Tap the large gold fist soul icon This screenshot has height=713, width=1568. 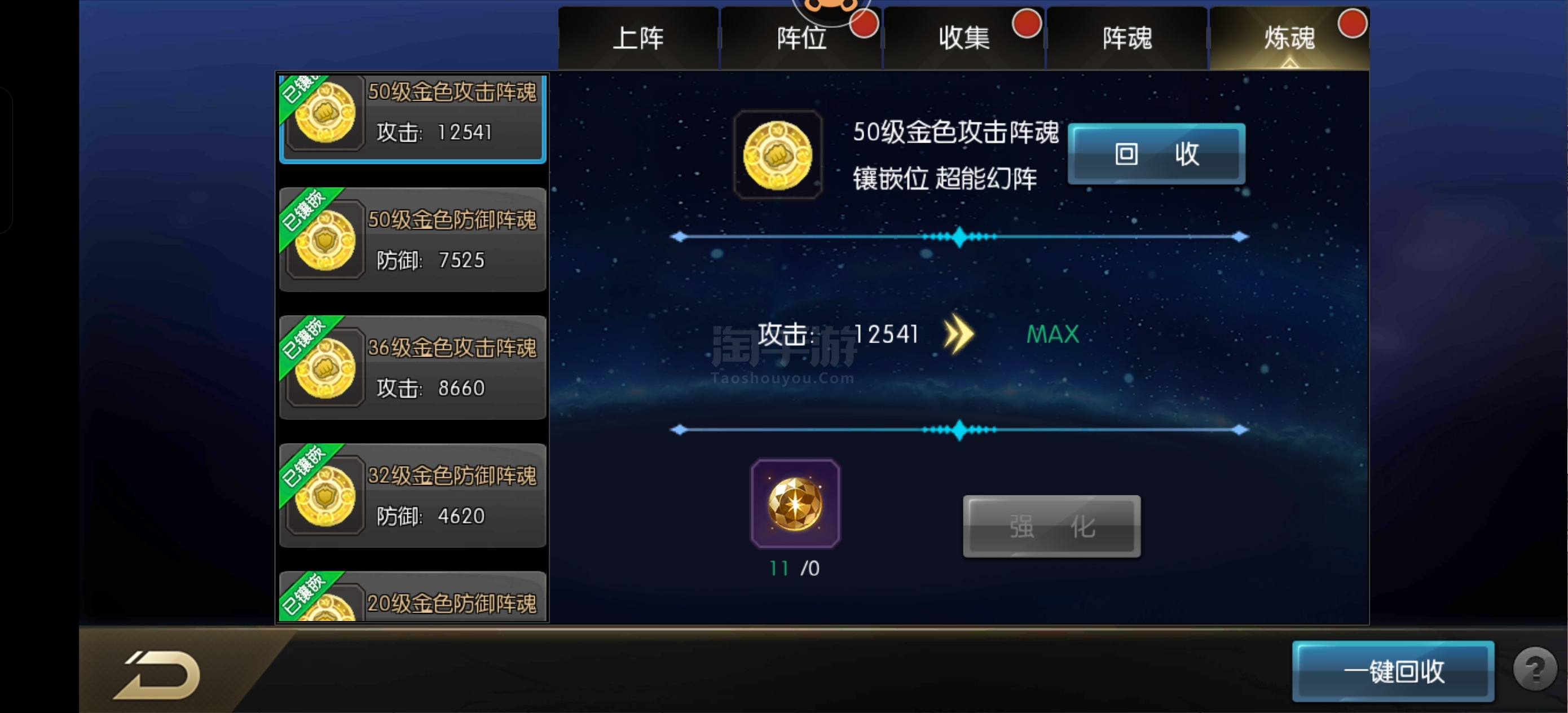coord(777,155)
